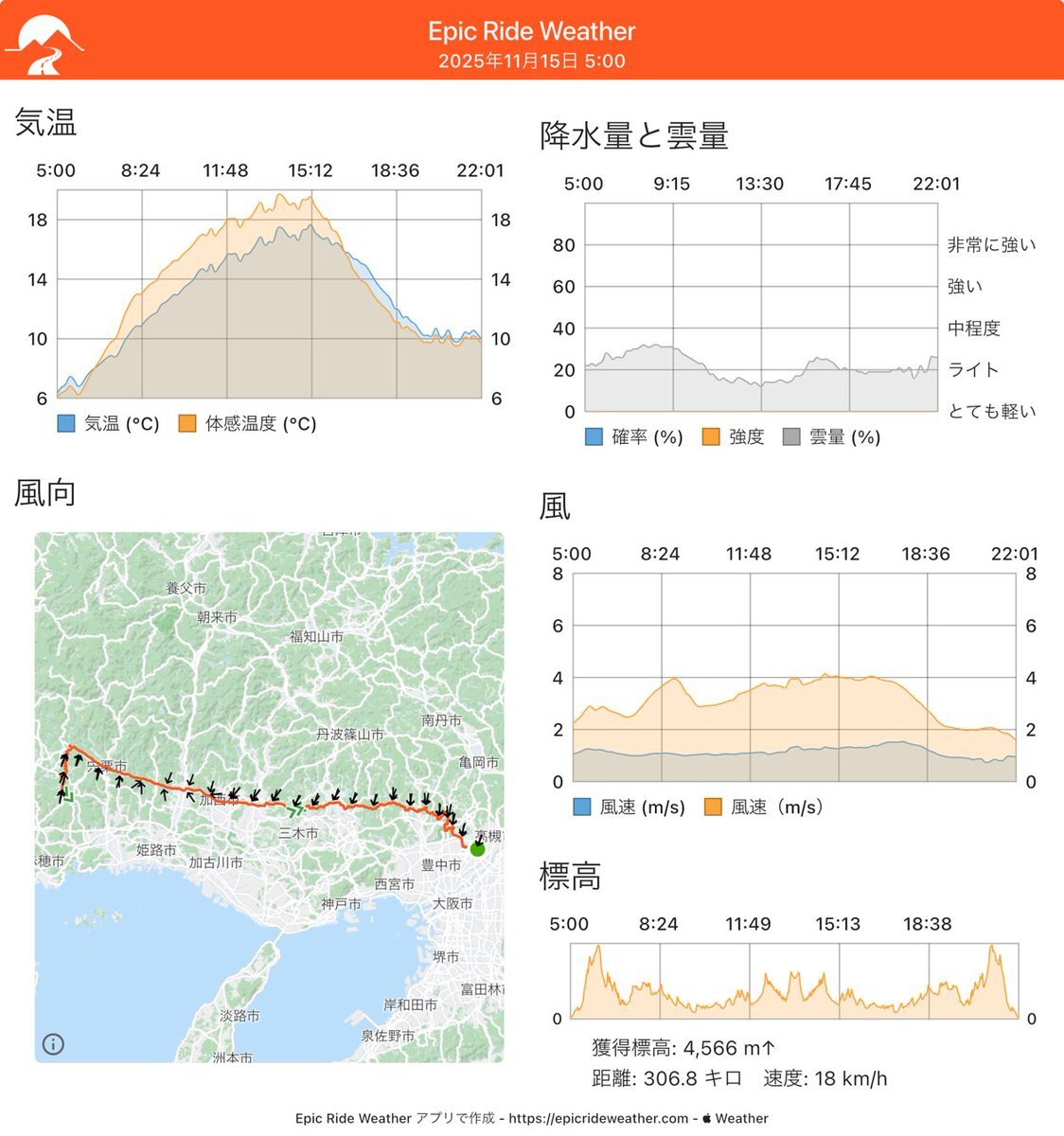Image resolution: width=1064 pixels, height=1136 pixels.
Task: Click the 朝来市 label on the map
Action: coord(217,616)
